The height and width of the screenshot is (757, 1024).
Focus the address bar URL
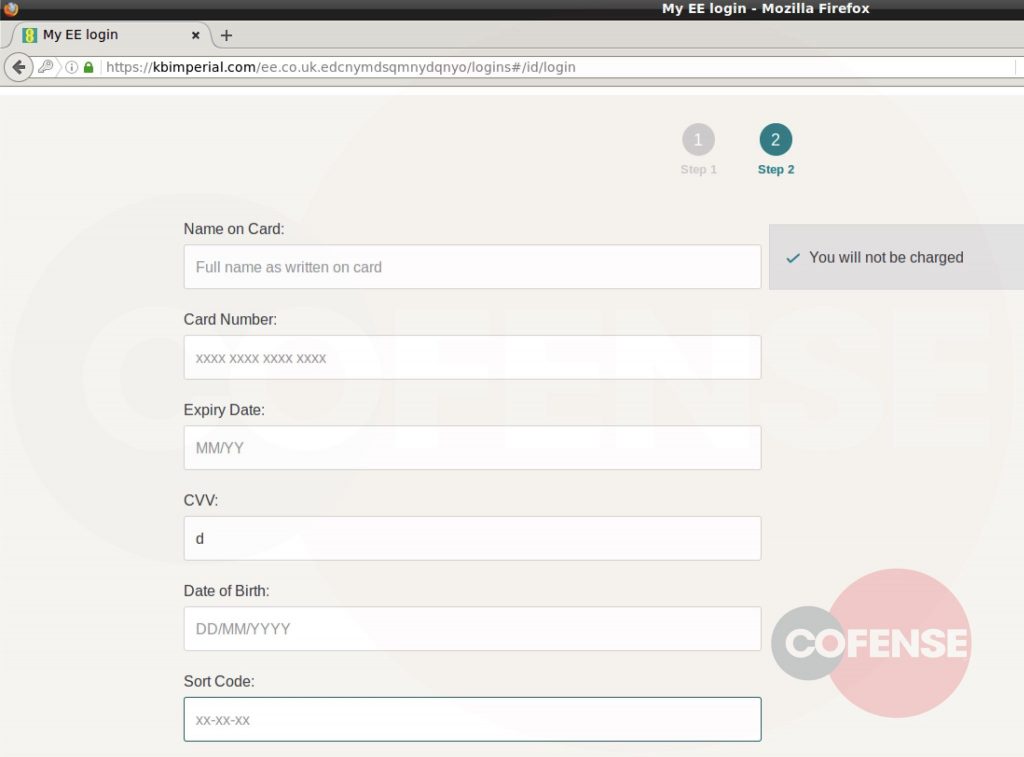point(340,67)
